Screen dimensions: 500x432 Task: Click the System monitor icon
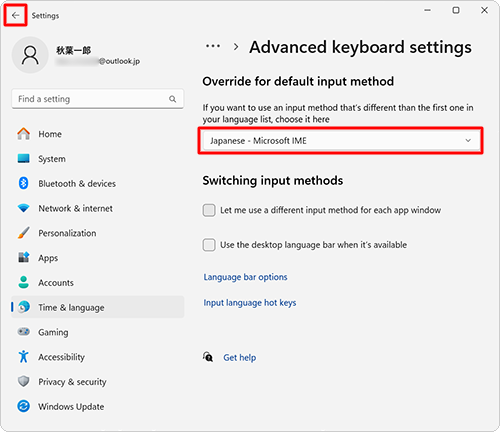(23, 158)
